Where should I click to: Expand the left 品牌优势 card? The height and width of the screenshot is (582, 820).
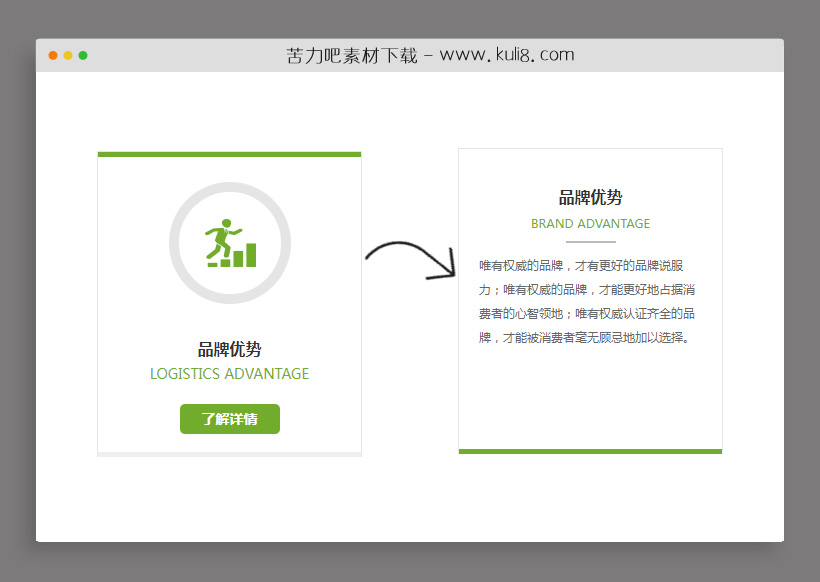pyautogui.click(x=229, y=302)
